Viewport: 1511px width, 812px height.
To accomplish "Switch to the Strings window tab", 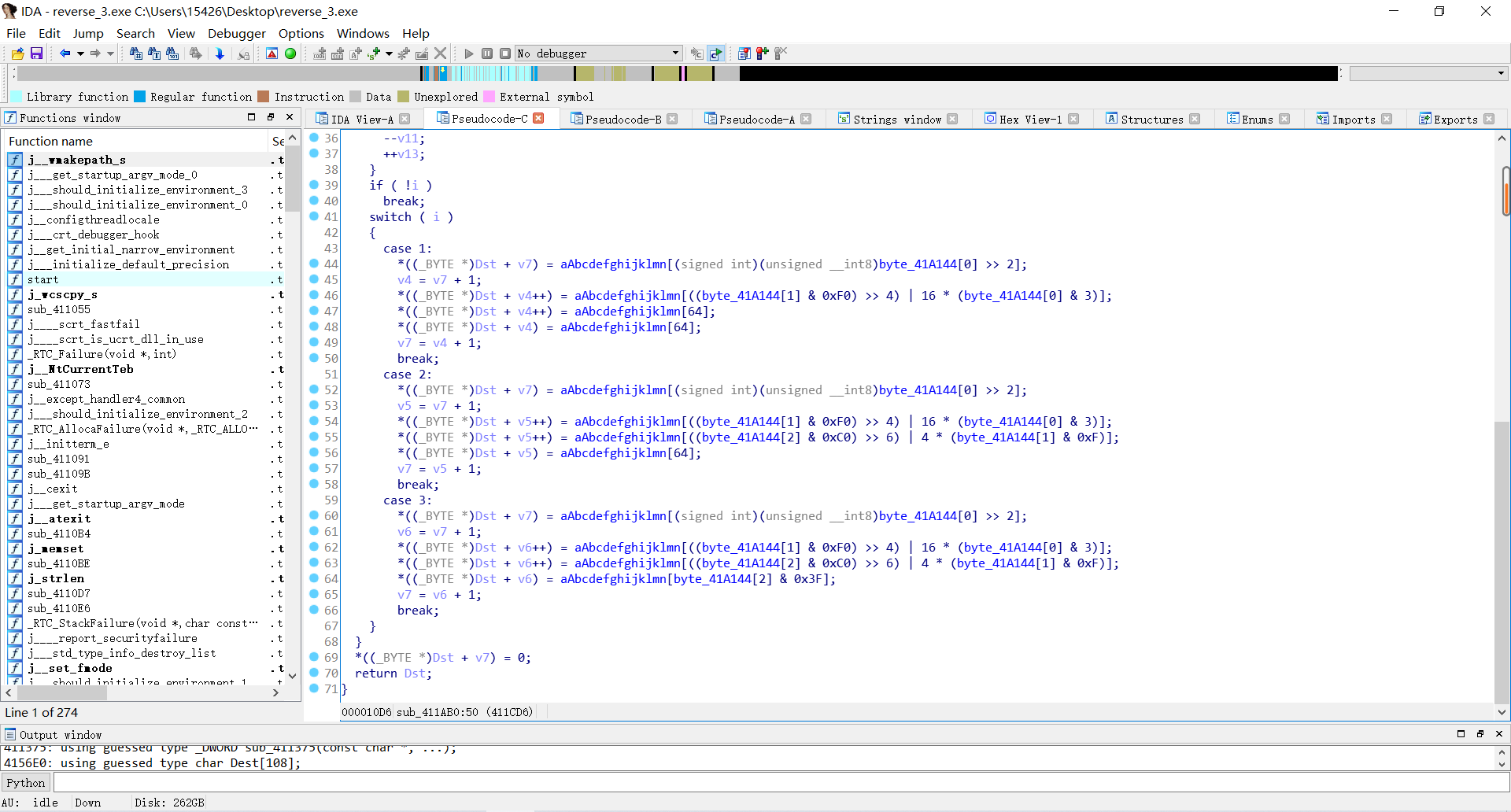I will [896, 119].
